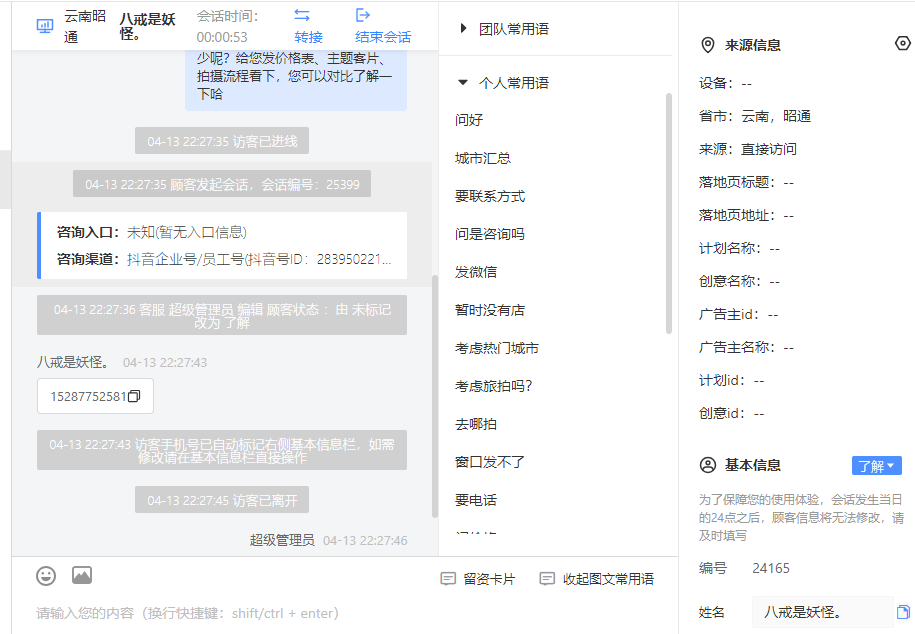Open the 了解 customer status dropdown
The height and width of the screenshot is (634, 915).
click(876, 466)
